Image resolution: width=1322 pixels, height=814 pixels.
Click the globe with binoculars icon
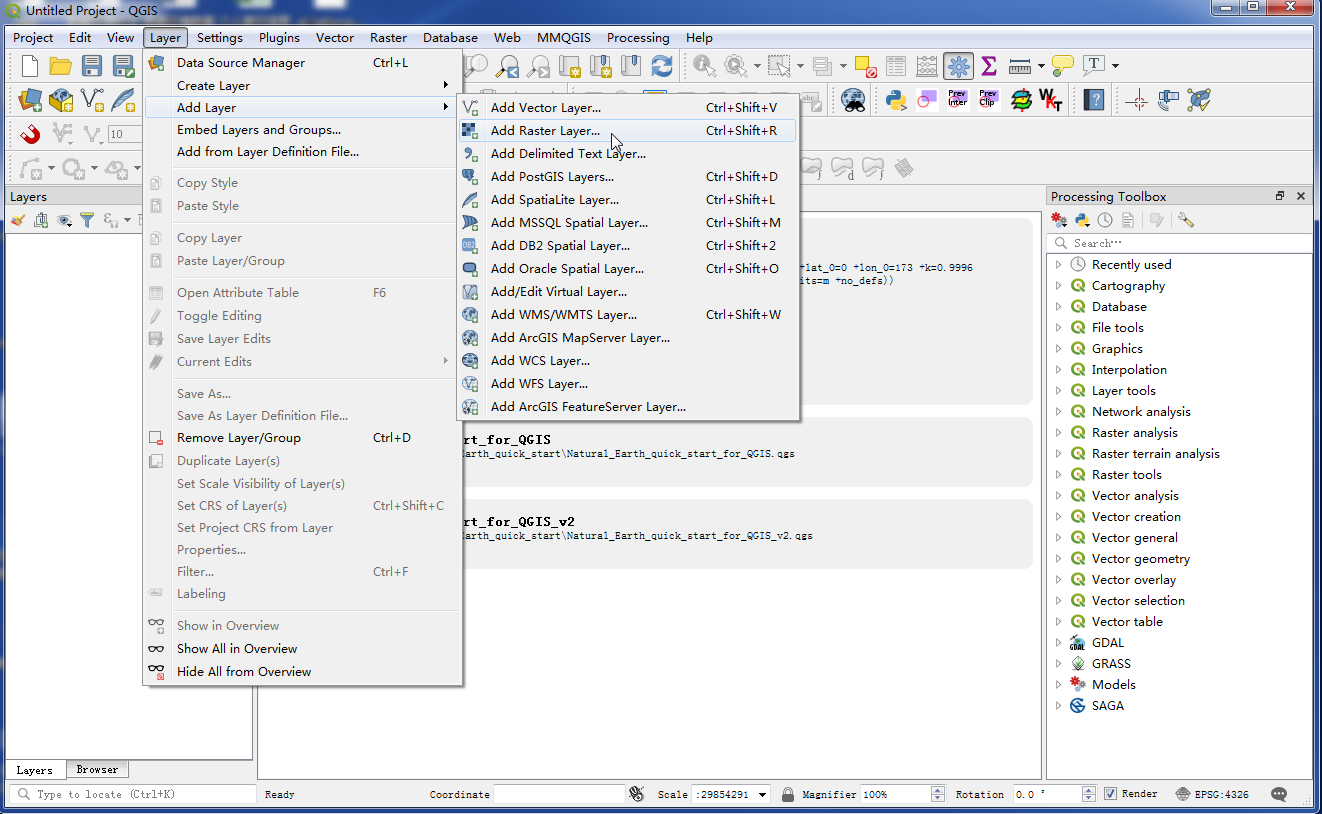[853, 100]
